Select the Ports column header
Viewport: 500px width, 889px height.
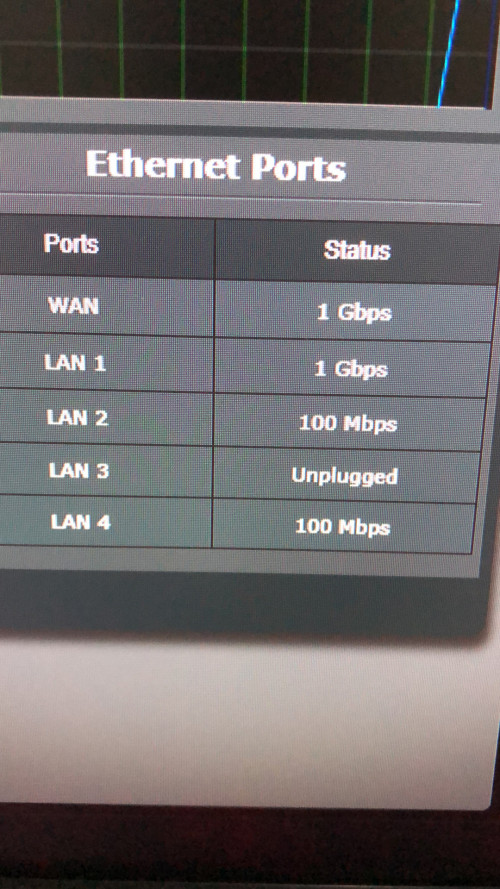click(x=71, y=244)
